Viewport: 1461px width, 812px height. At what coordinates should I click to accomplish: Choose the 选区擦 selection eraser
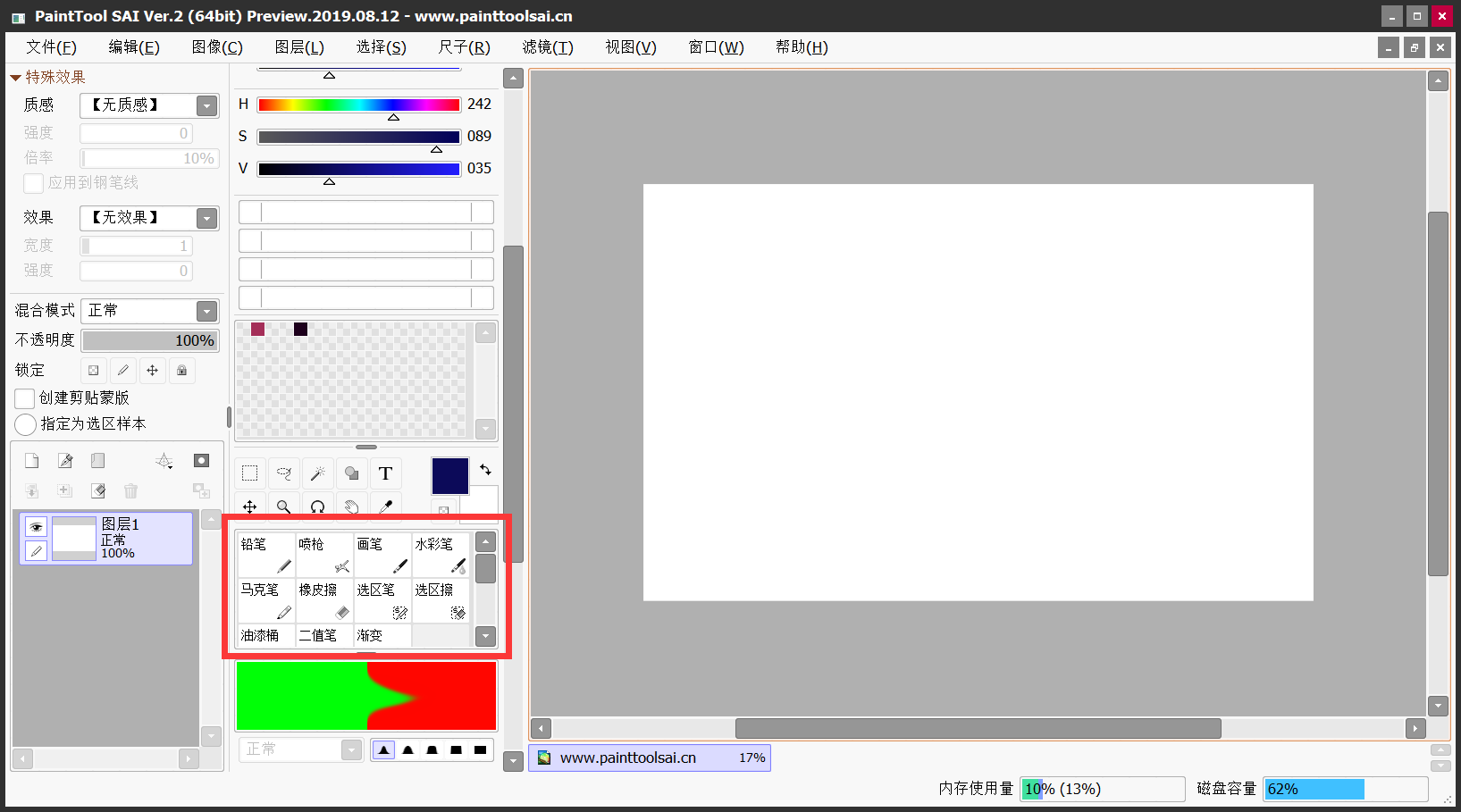point(441,600)
